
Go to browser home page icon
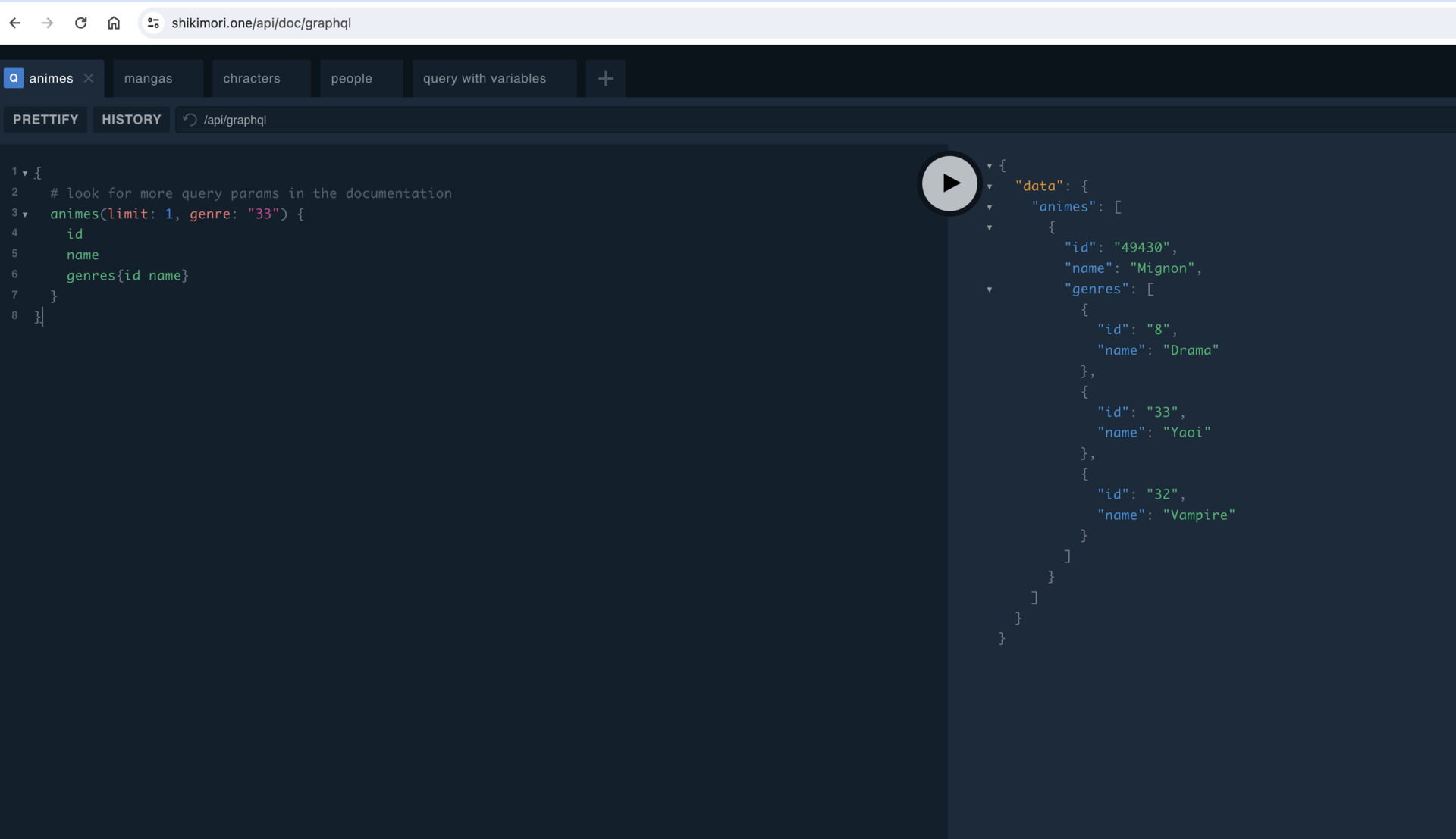point(114,23)
